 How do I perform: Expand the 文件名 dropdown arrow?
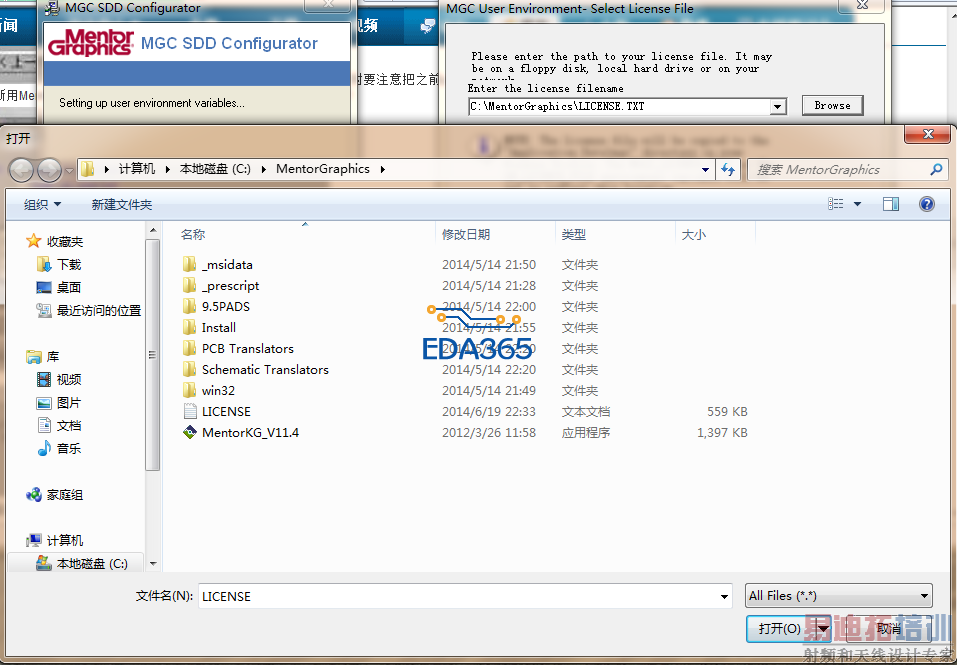click(724, 596)
